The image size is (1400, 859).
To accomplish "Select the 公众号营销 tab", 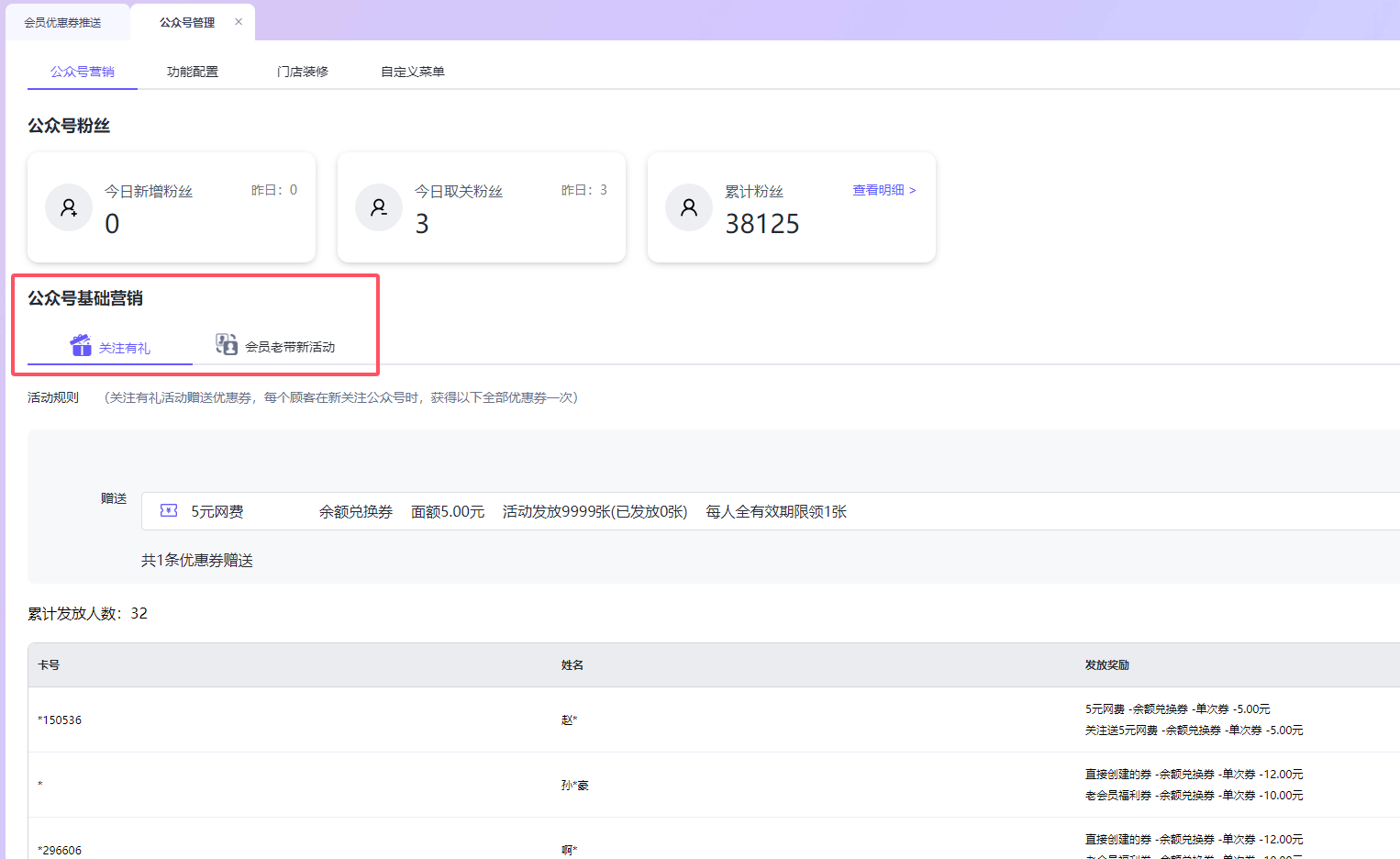I will pos(83,72).
